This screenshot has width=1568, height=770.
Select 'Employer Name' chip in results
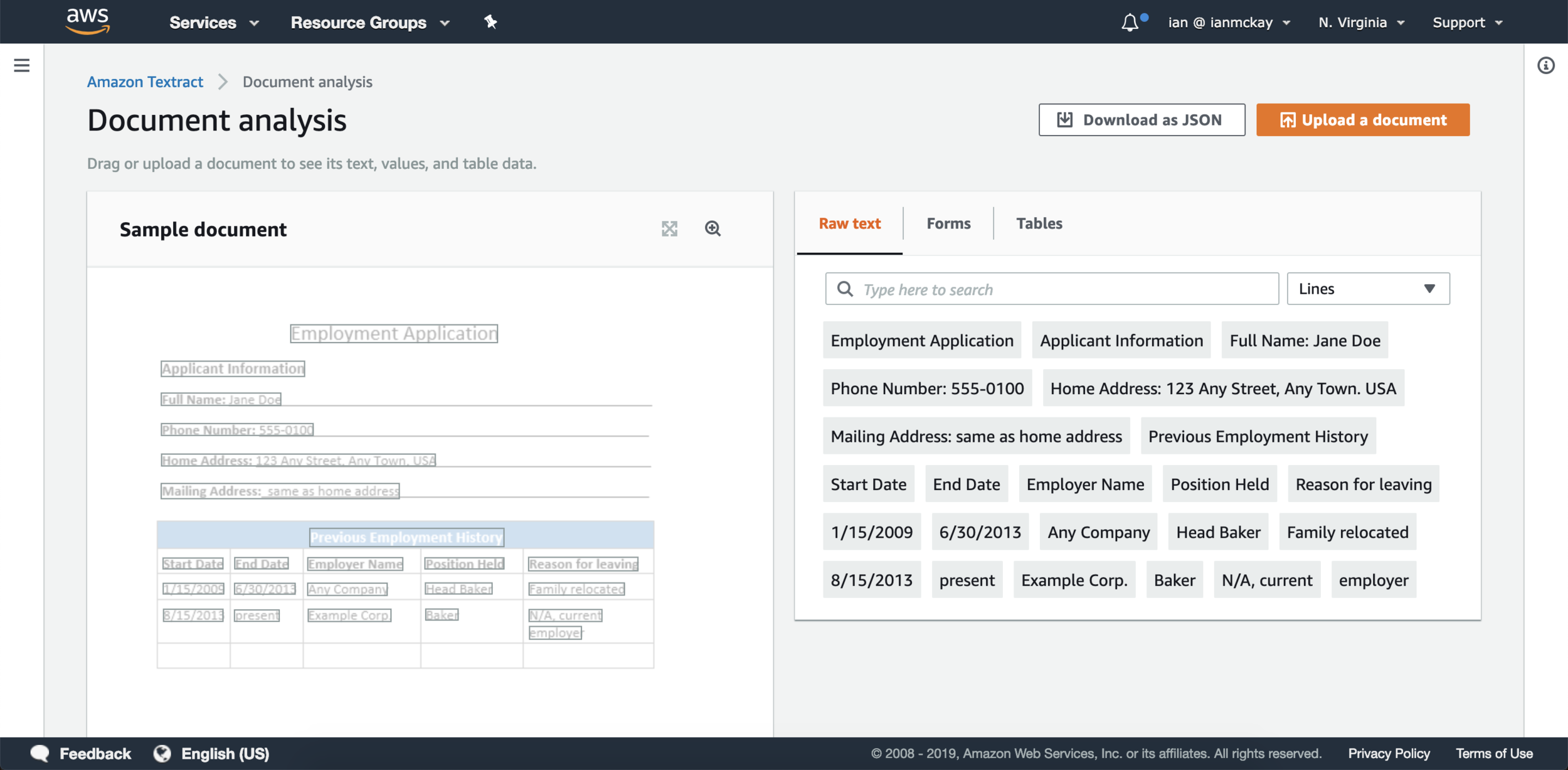[x=1085, y=484]
